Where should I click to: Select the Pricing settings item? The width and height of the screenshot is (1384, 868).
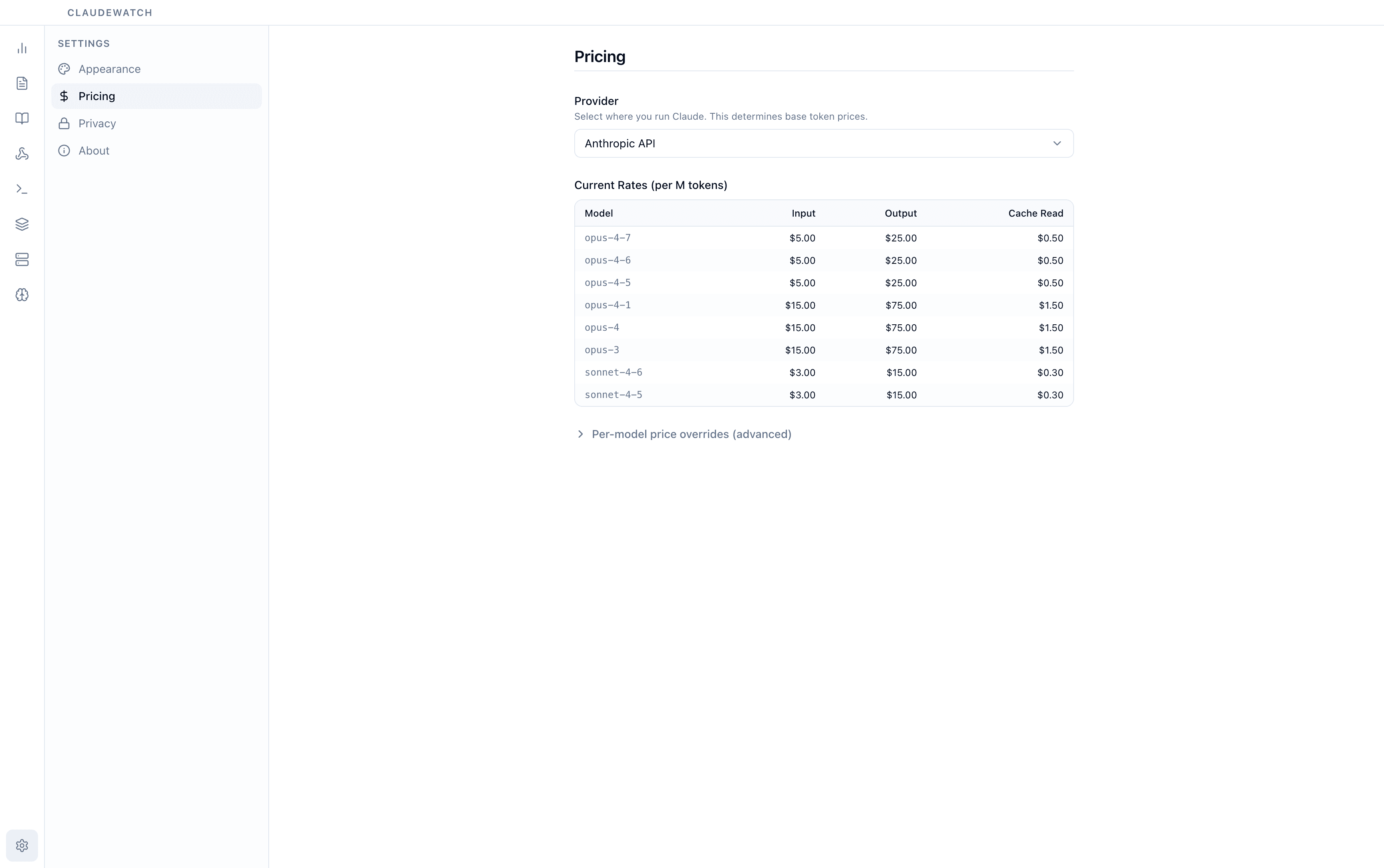click(156, 96)
